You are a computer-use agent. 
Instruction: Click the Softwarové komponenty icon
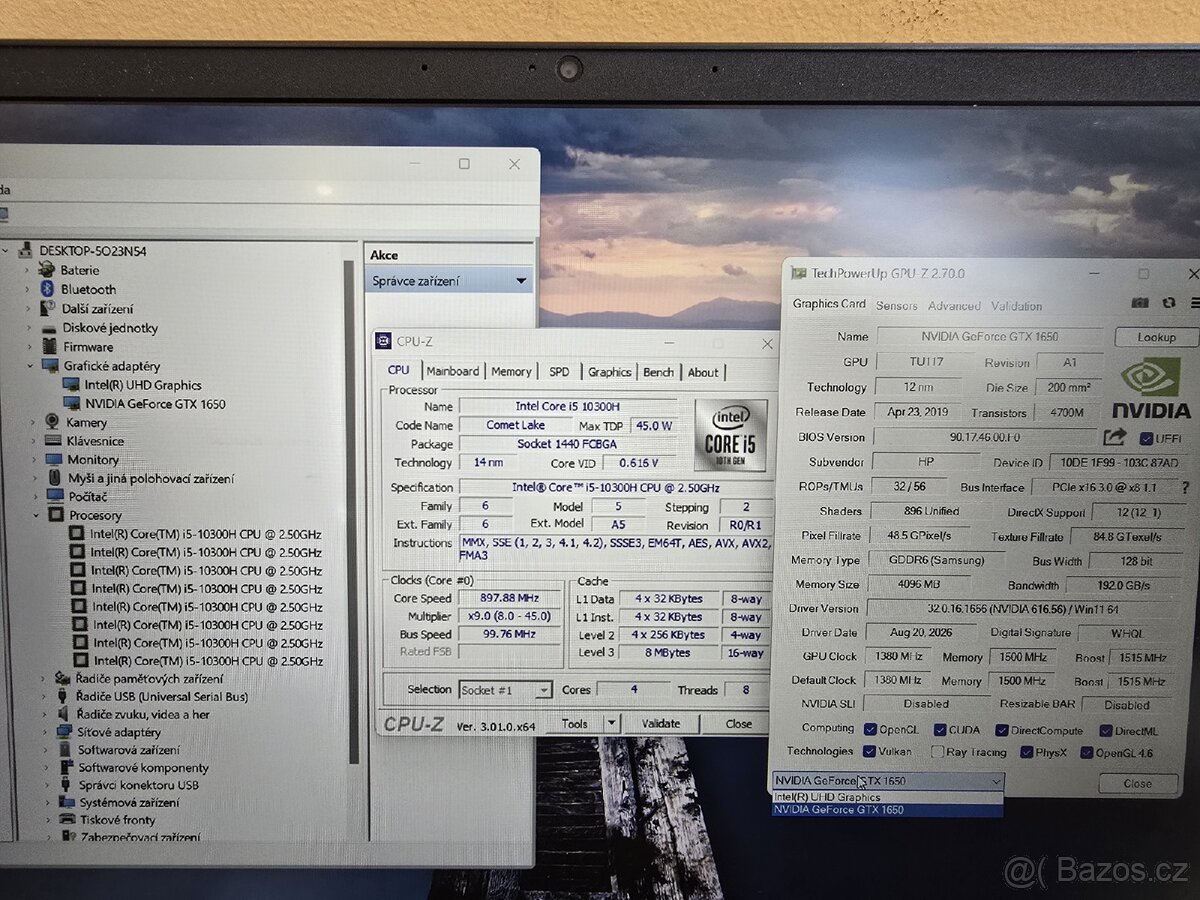tap(66, 767)
